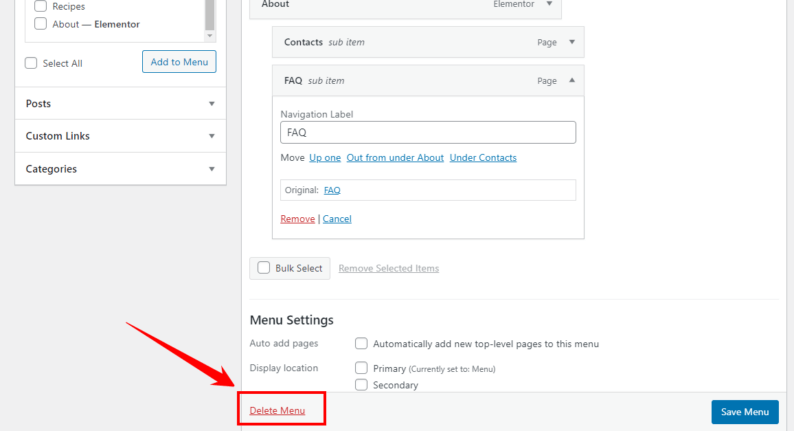The width and height of the screenshot is (794, 431).
Task: Remove the FAQ menu item
Action: [x=298, y=219]
